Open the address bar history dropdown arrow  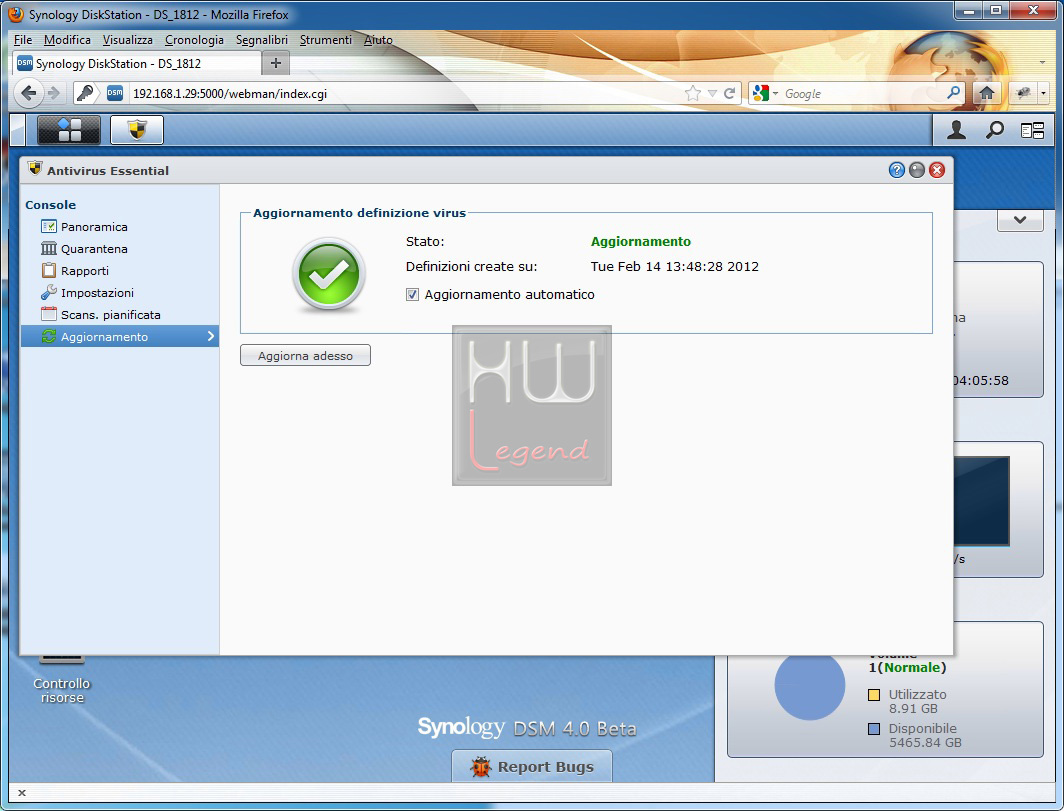[712, 94]
